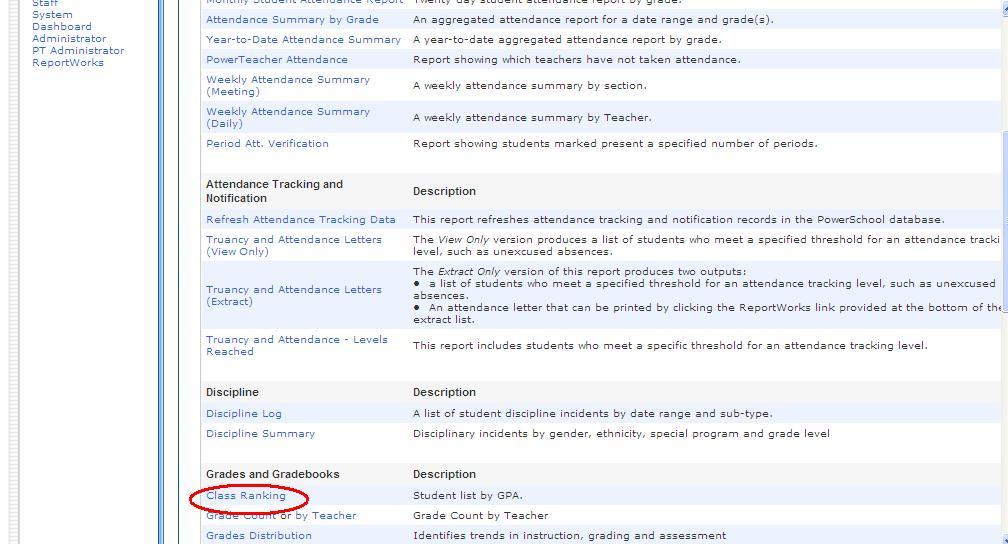Select Administrator in the sidebar
Viewport: 1008px width, 544px height.
(69, 39)
